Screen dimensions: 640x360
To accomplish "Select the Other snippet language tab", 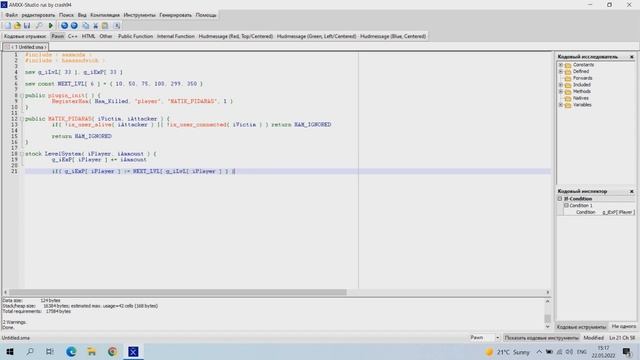I will click(106, 36).
